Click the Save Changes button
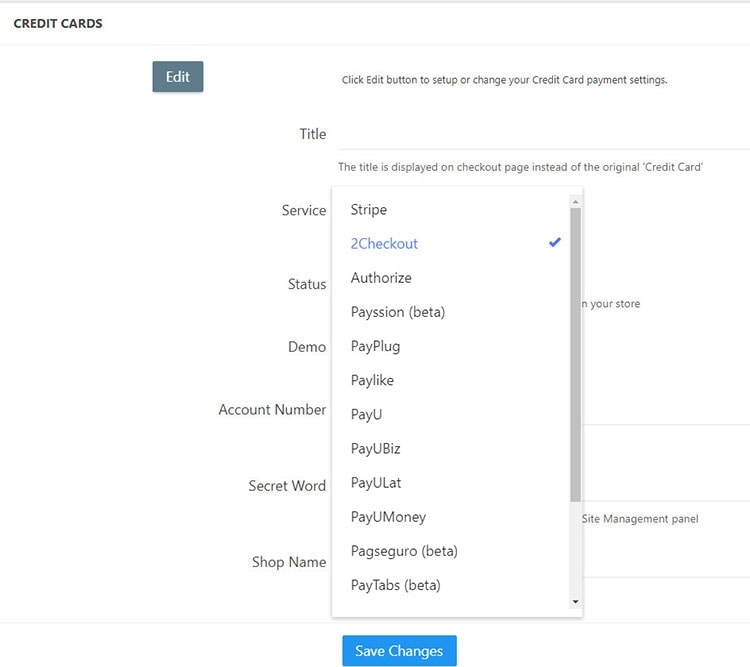The width and height of the screenshot is (750, 667). tap(399, 651)
